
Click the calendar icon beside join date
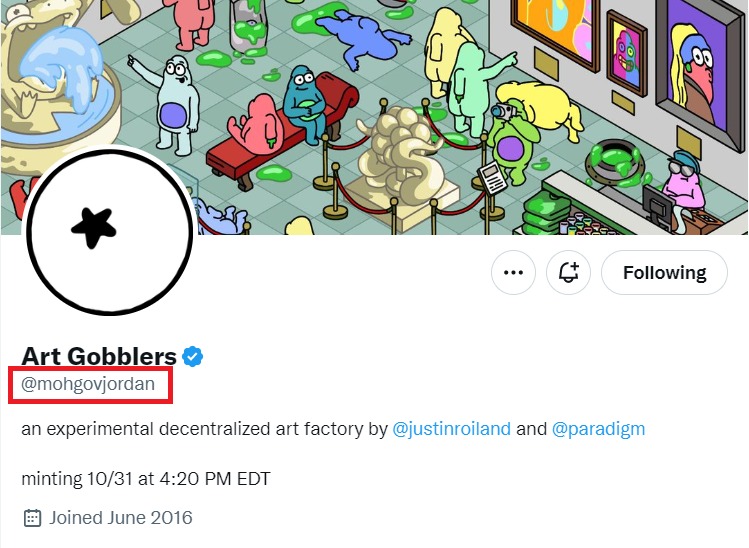click(32, 518)
